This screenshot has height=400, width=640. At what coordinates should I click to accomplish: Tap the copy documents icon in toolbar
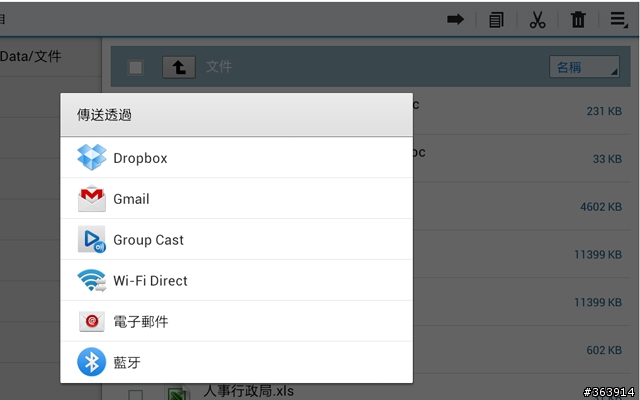[x=496, y=20]
